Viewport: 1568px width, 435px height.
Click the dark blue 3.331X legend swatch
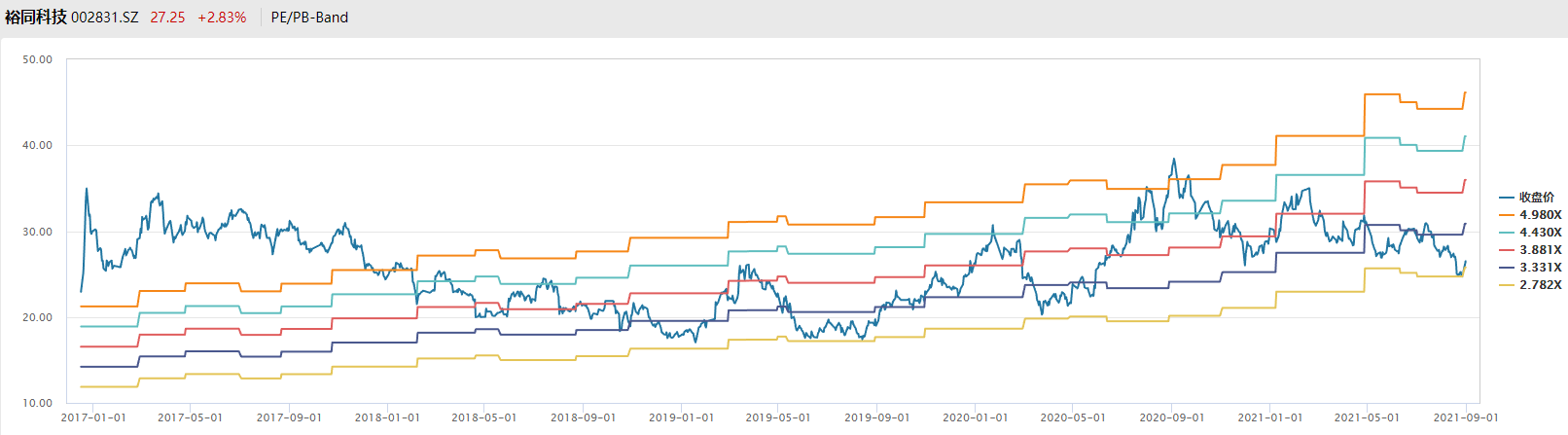point(1507,268)
